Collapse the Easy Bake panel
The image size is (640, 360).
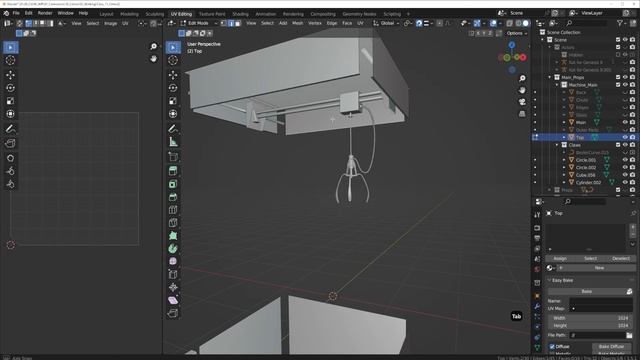tap(549, 280)
